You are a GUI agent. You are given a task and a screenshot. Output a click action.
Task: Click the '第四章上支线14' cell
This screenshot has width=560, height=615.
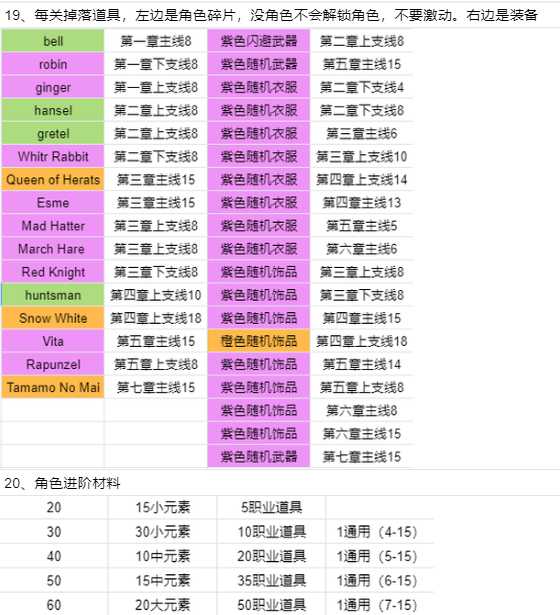[362, 180]
